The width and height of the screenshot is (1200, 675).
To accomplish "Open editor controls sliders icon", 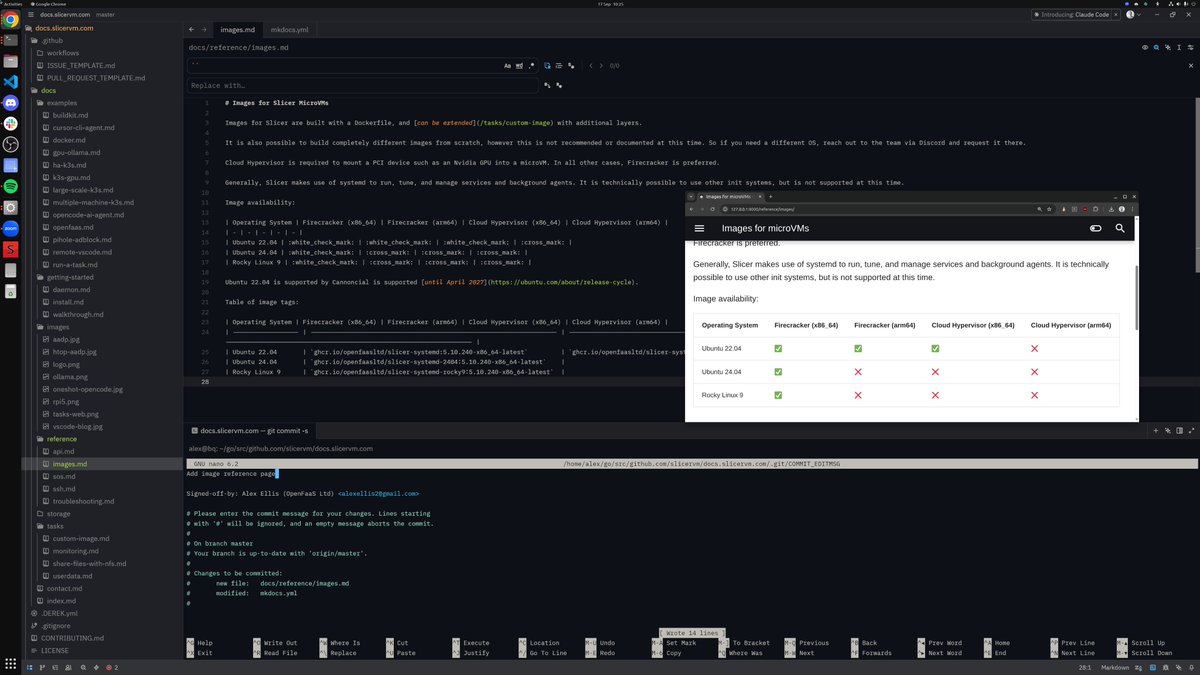I will [x=1191, y=47].
